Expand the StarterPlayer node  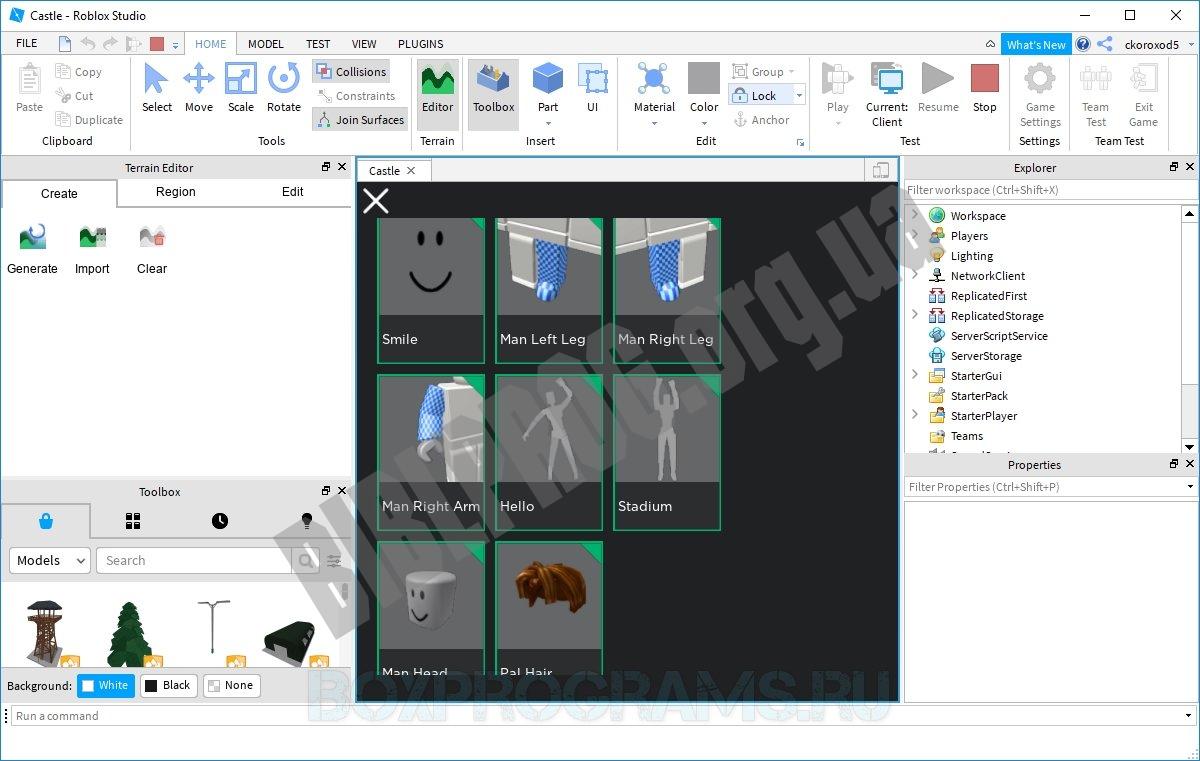pyautogui.click(x=915, y=415)
